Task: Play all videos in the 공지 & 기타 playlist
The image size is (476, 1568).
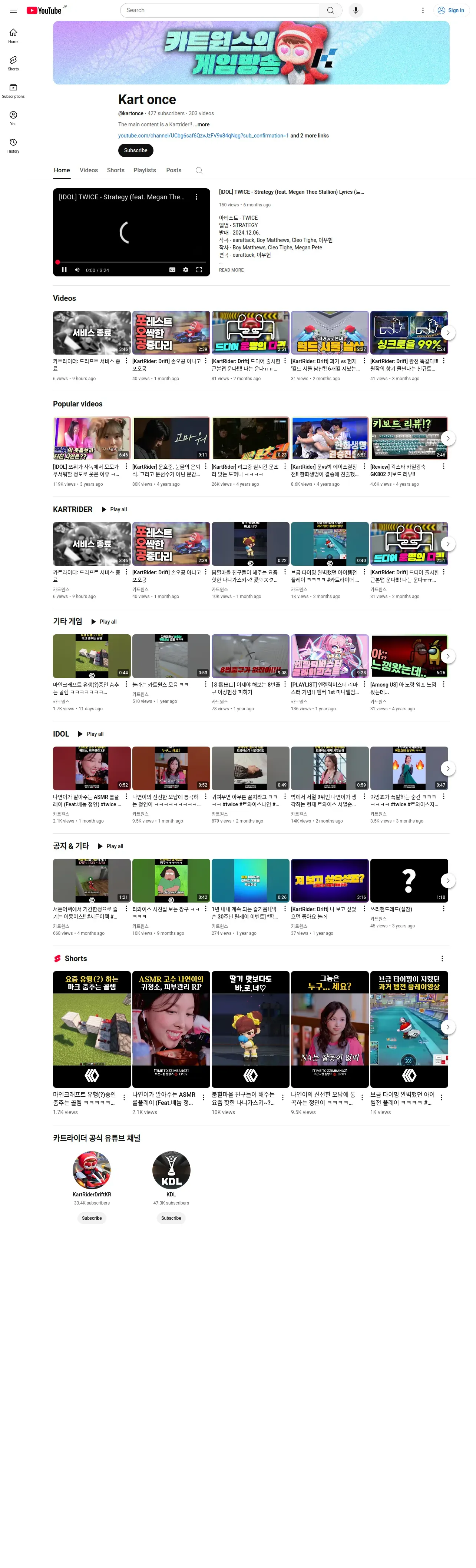Action: click(110, 846)
